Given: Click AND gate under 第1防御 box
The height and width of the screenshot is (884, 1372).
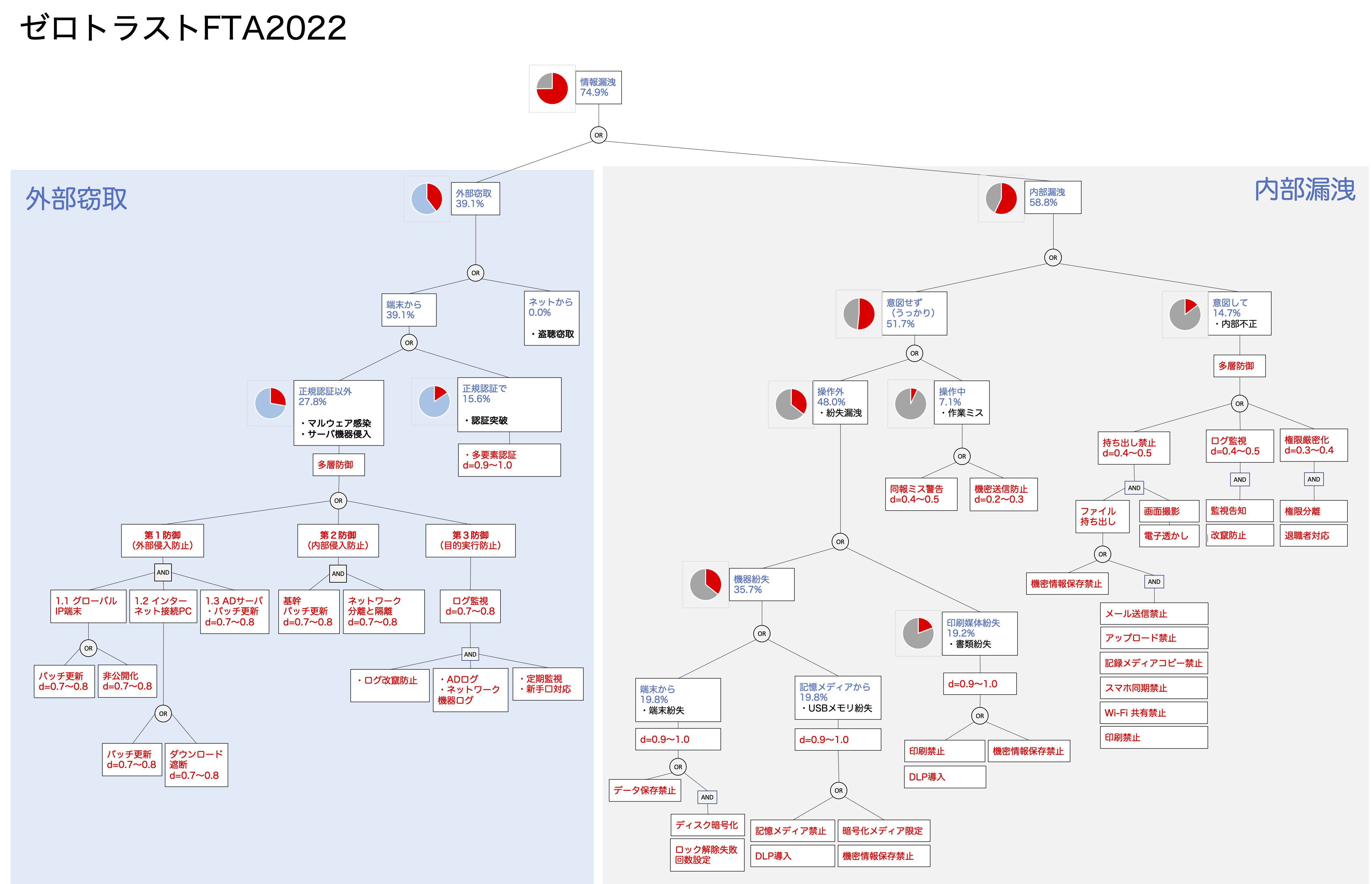Looking at the screenshot, I should pyautogui.click(x=163, y=572).
